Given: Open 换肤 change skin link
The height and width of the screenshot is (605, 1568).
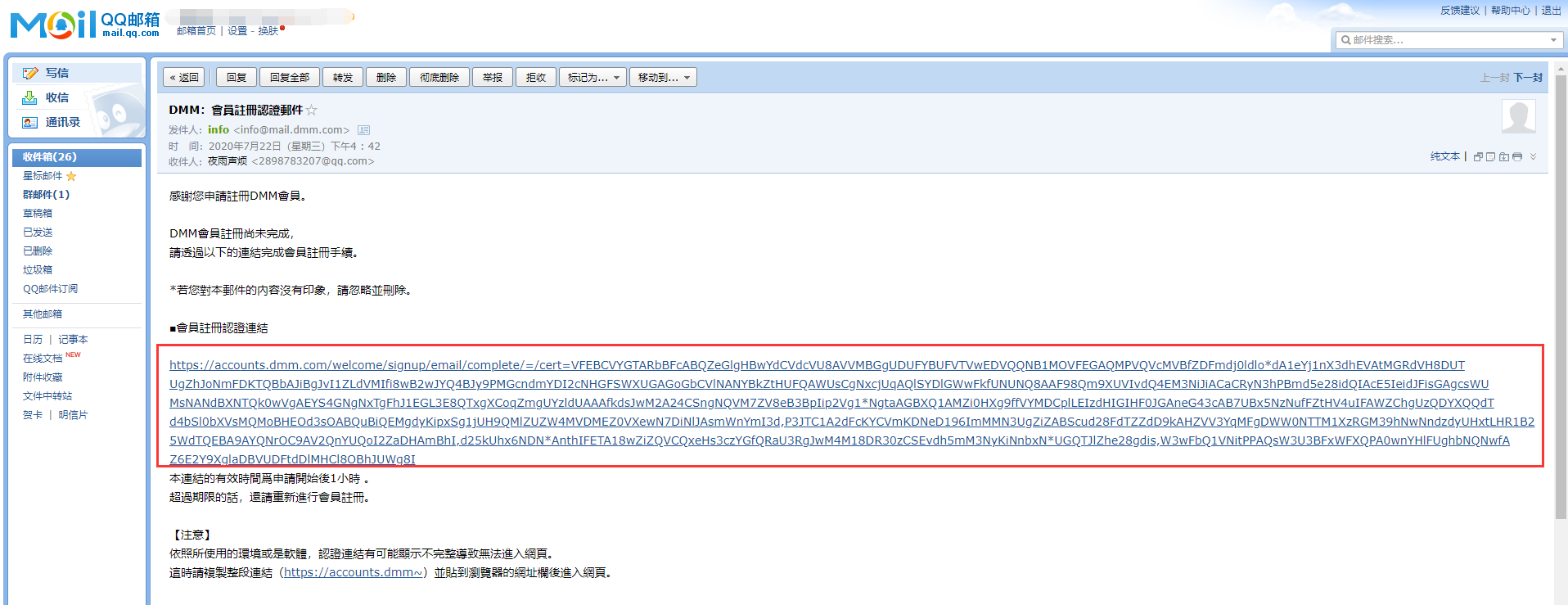Looking at the screenshot, I should pos(268,31).
